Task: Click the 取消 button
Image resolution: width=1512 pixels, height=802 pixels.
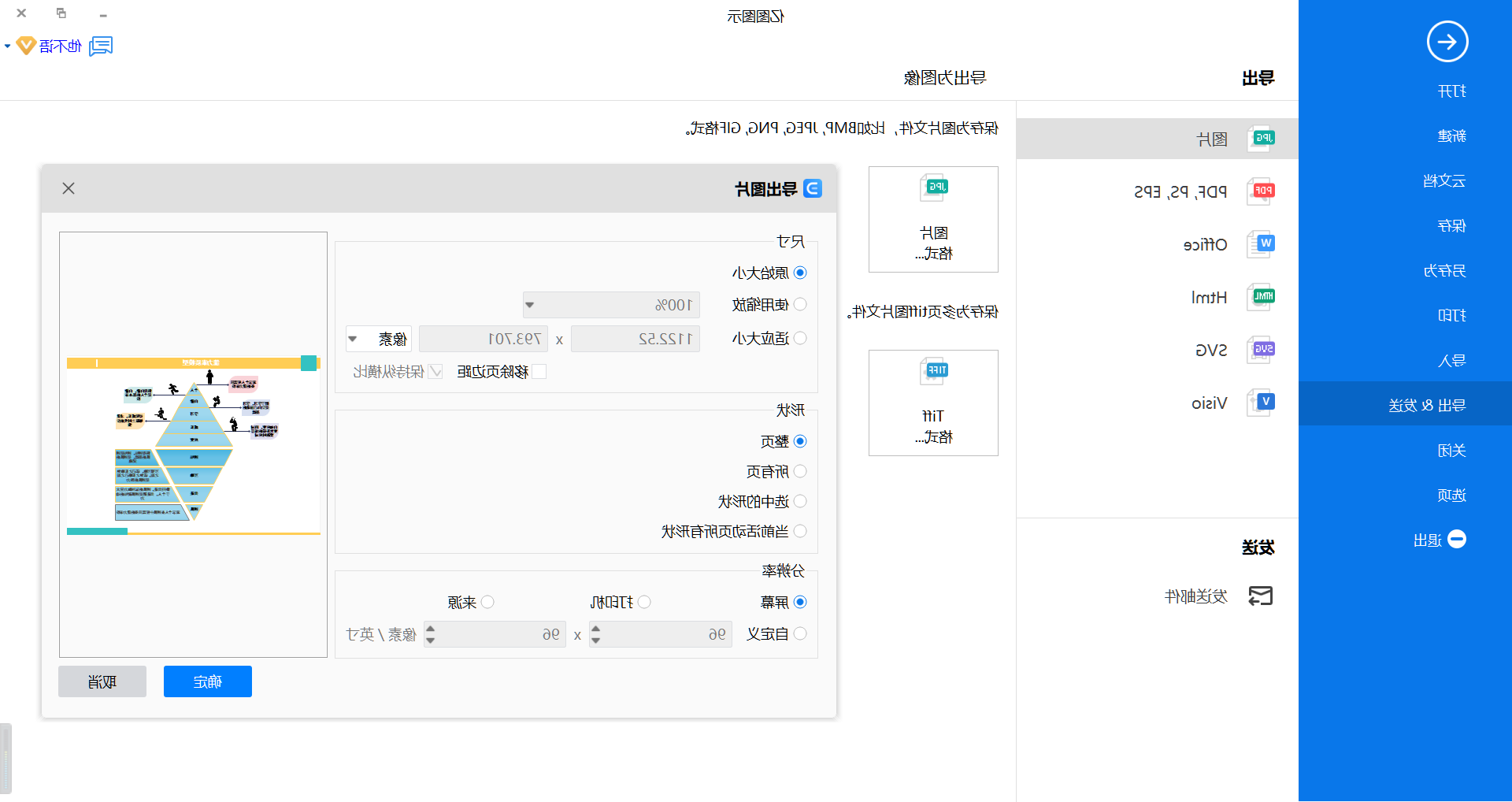Action: click(x=102, y=681)
